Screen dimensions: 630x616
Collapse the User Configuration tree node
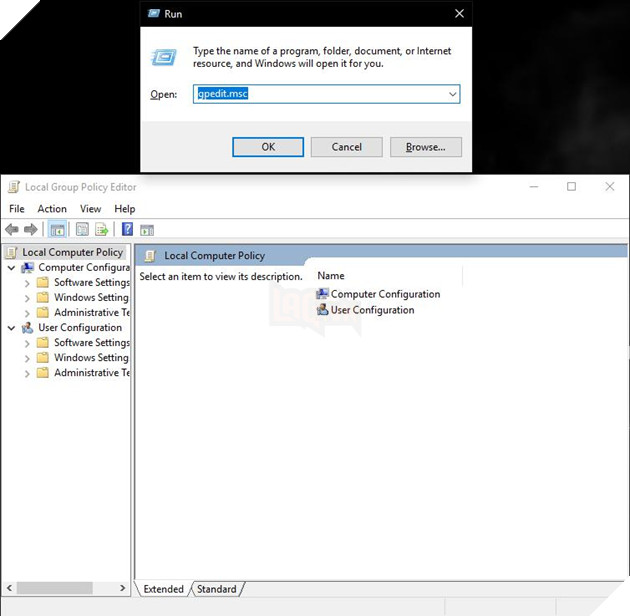coord(11,328)
